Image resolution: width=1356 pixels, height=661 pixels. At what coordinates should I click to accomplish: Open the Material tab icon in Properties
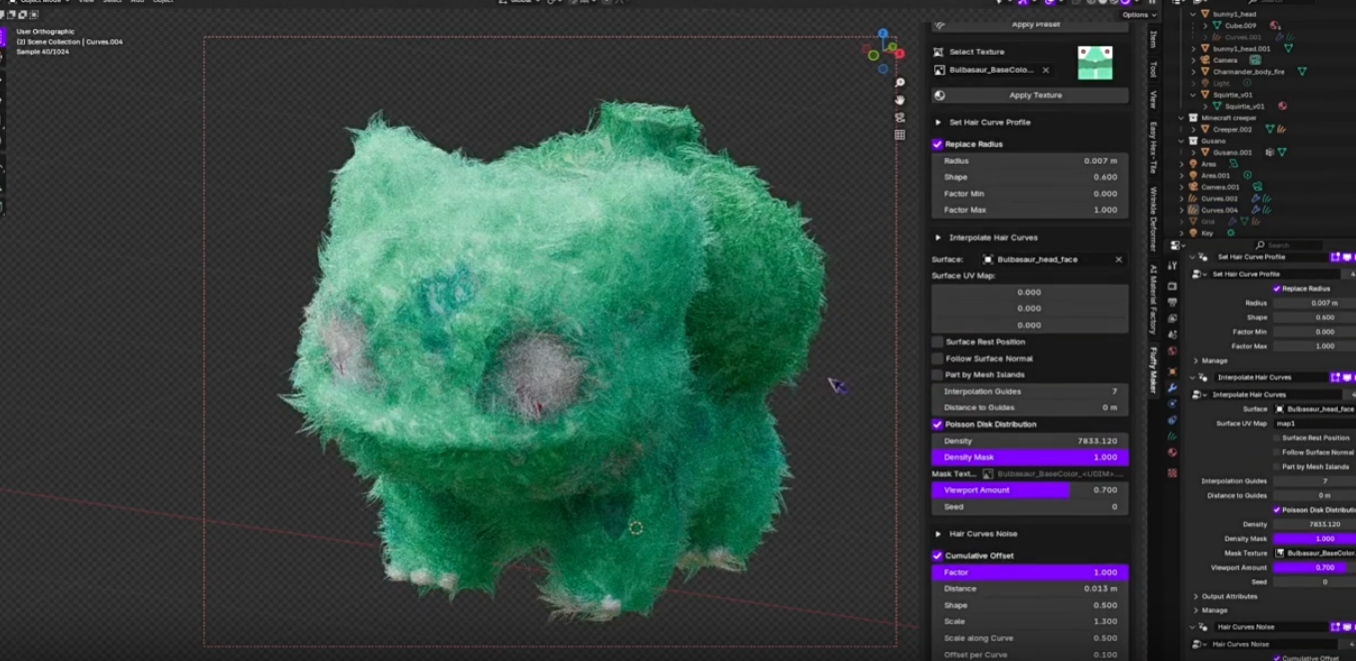tap(1172, 453)
